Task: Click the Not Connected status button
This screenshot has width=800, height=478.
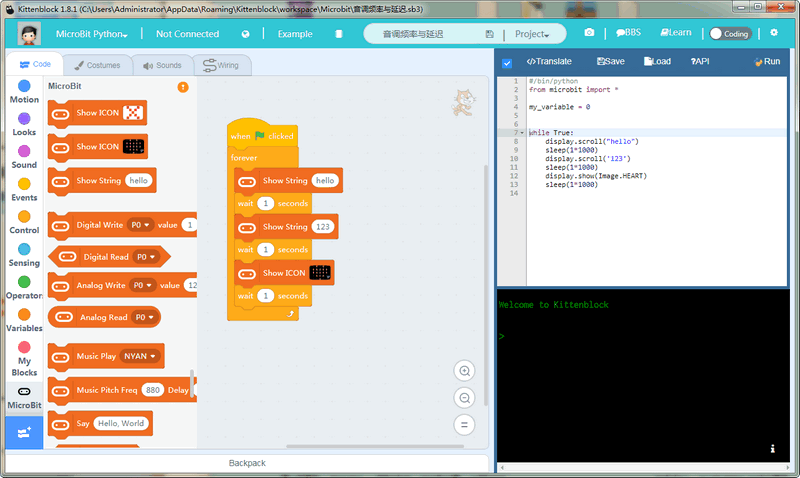Action: click(187, 33)
